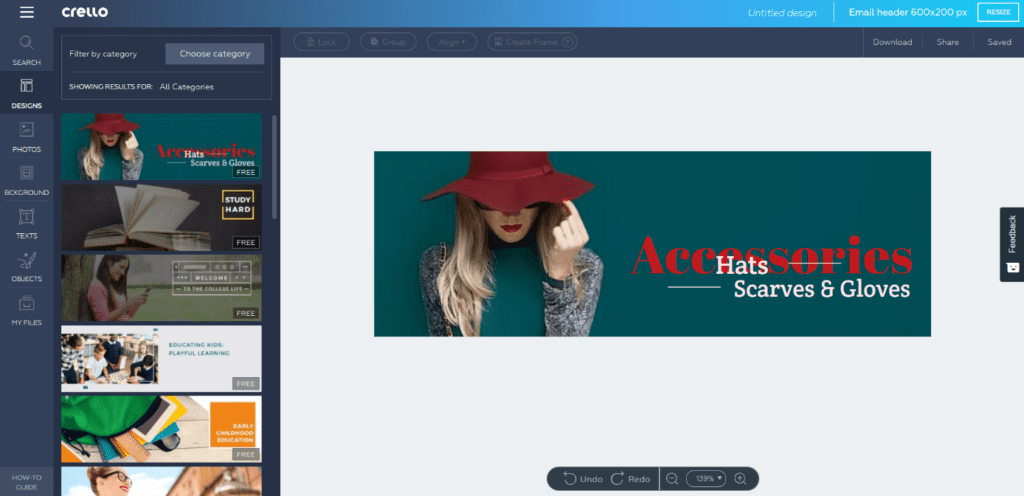Open the Background sidebar panel
This screenshot has width=1024, height=496.
(x=26, y=181)
